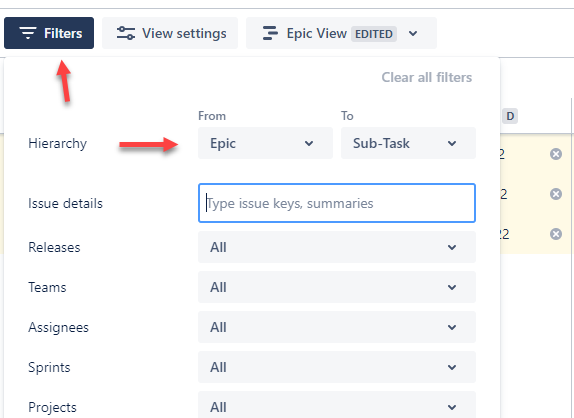Click the Epic View timeline icon

[270, 33]
